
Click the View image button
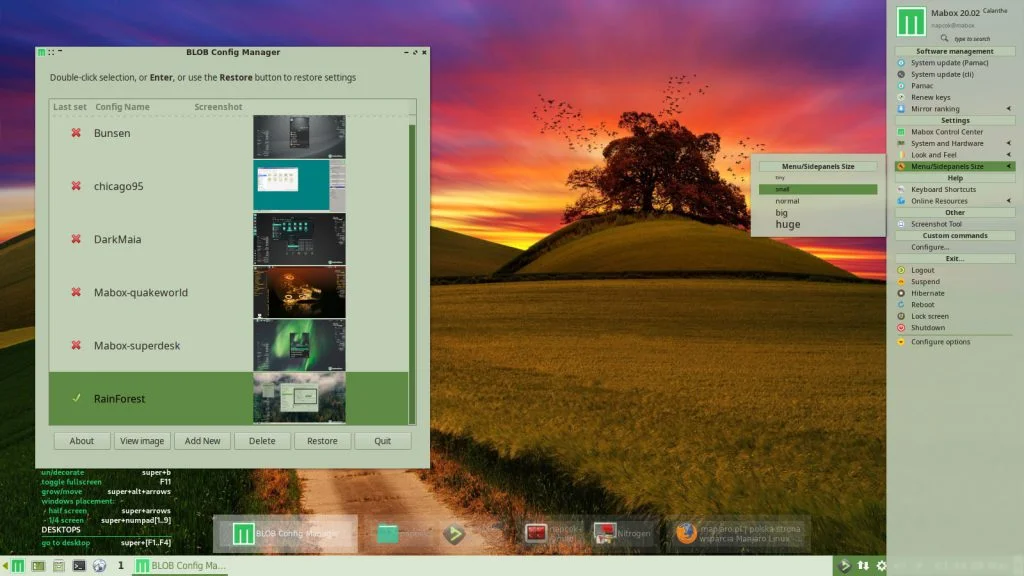point(142,441)
